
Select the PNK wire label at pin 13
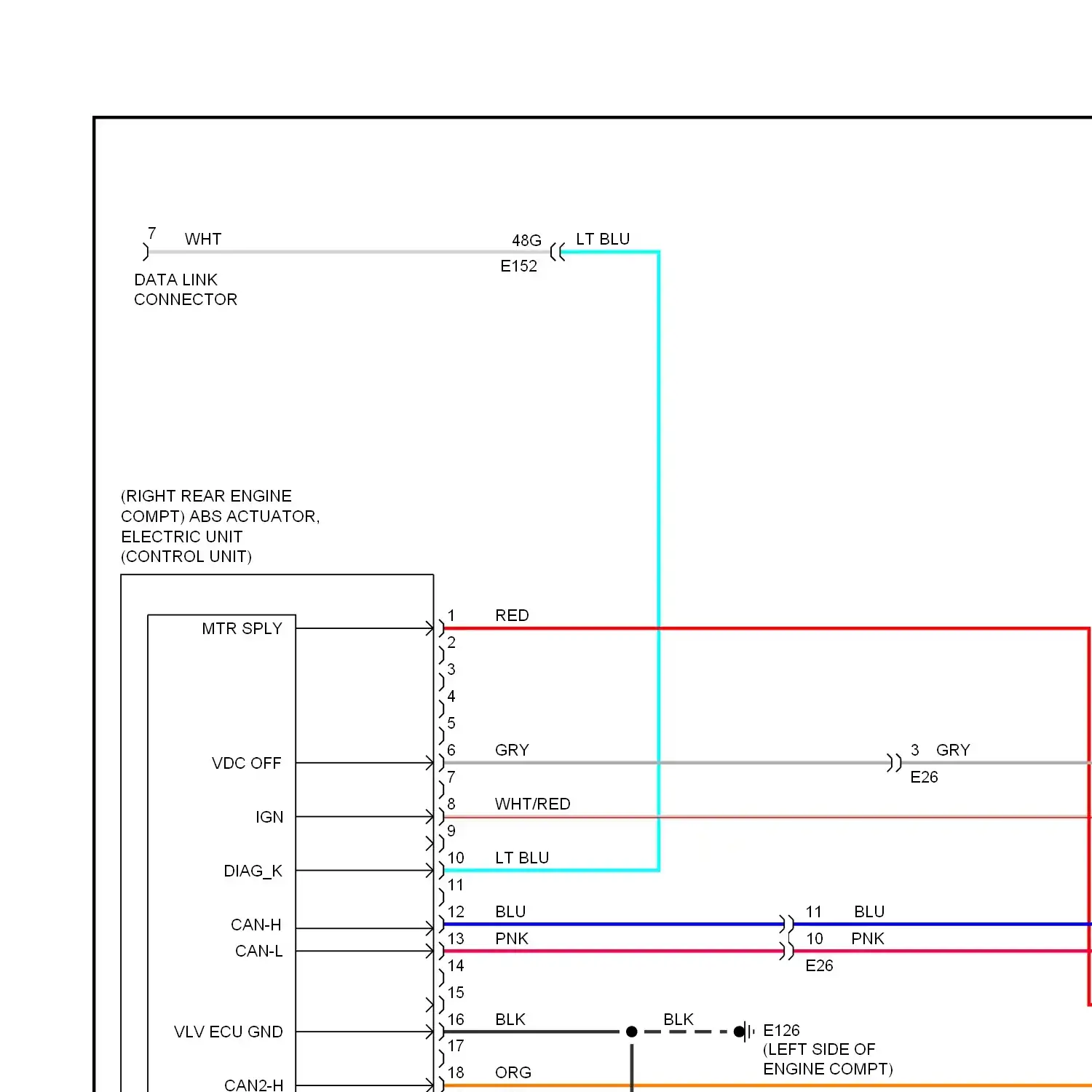(x=512, y=939)
